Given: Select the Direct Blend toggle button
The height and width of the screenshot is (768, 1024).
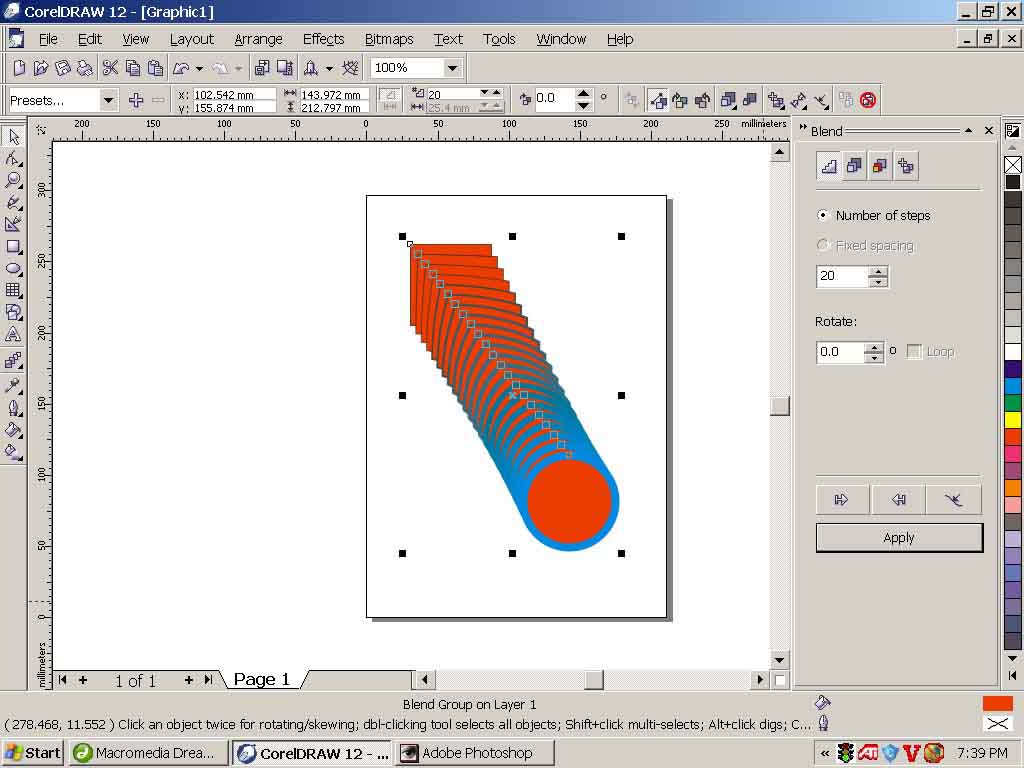Looking at the screenshot, I should [658, 100].
